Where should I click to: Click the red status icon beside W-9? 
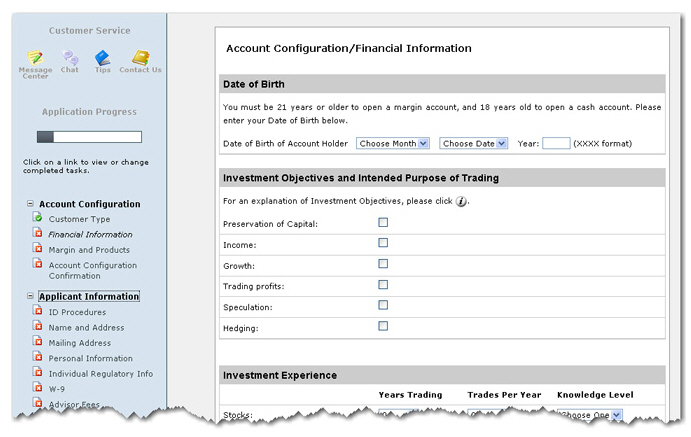coord(38,388)
